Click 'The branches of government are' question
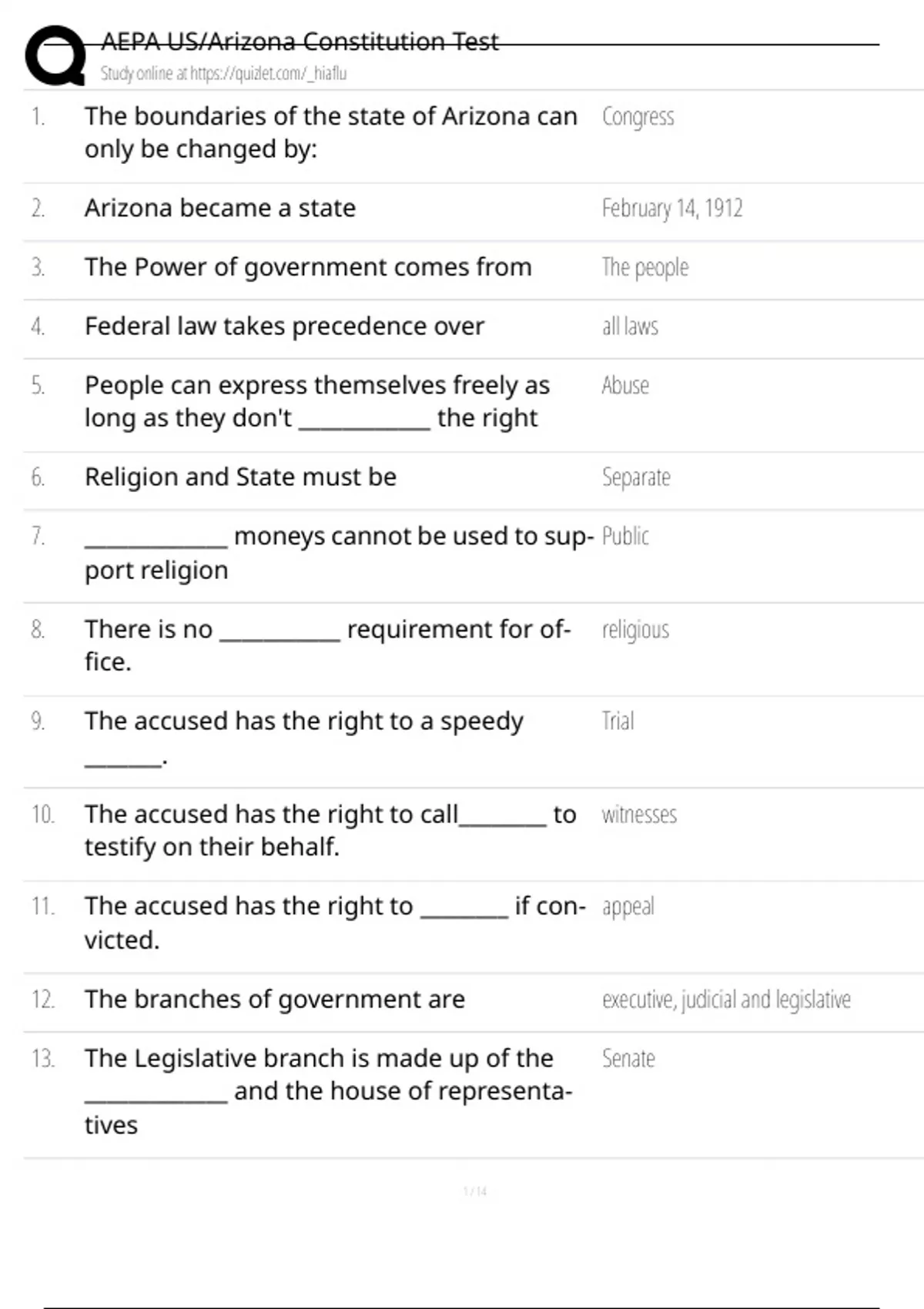 coord(275,999)
